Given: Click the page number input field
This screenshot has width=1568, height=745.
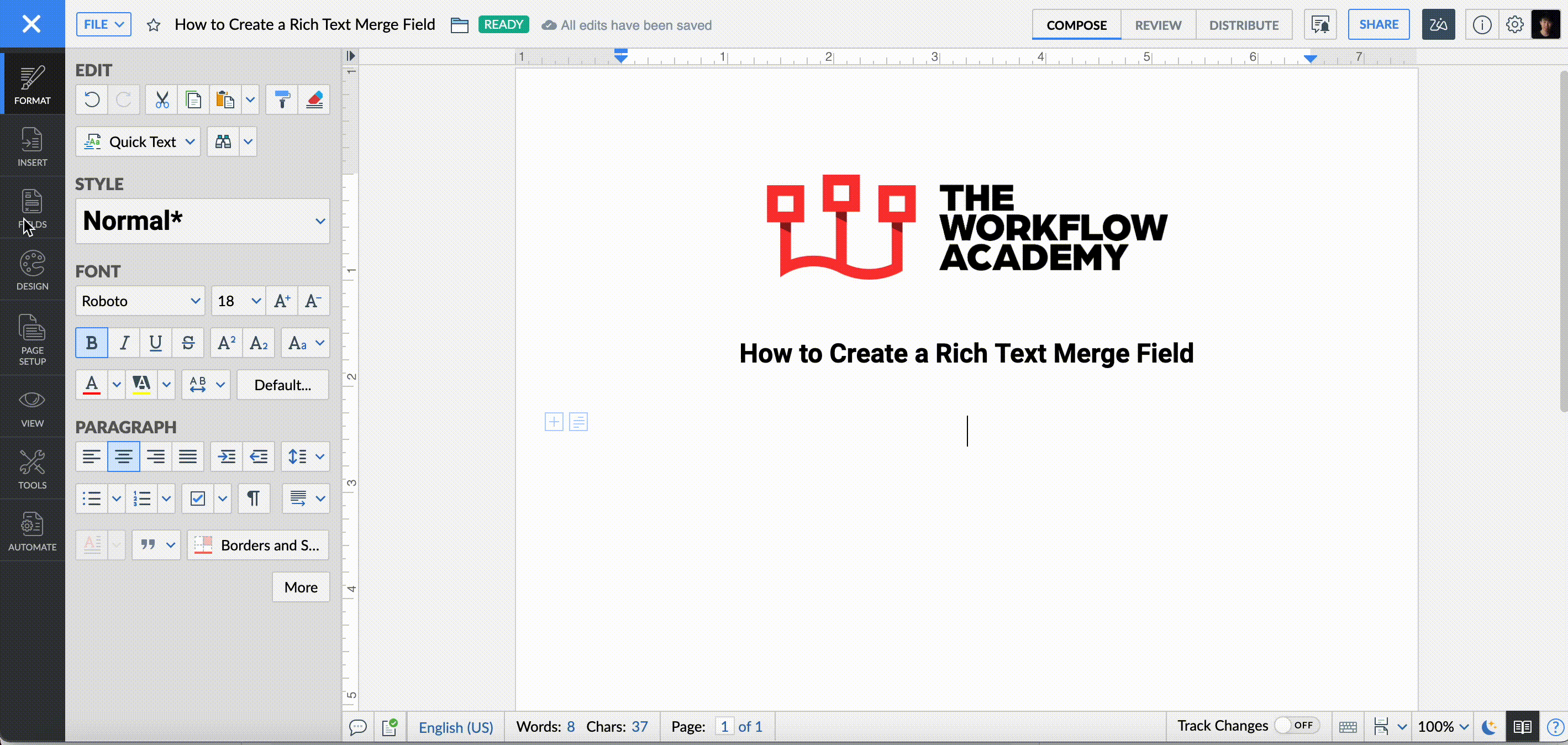Looking at the screenshot, I should point(724,726).
